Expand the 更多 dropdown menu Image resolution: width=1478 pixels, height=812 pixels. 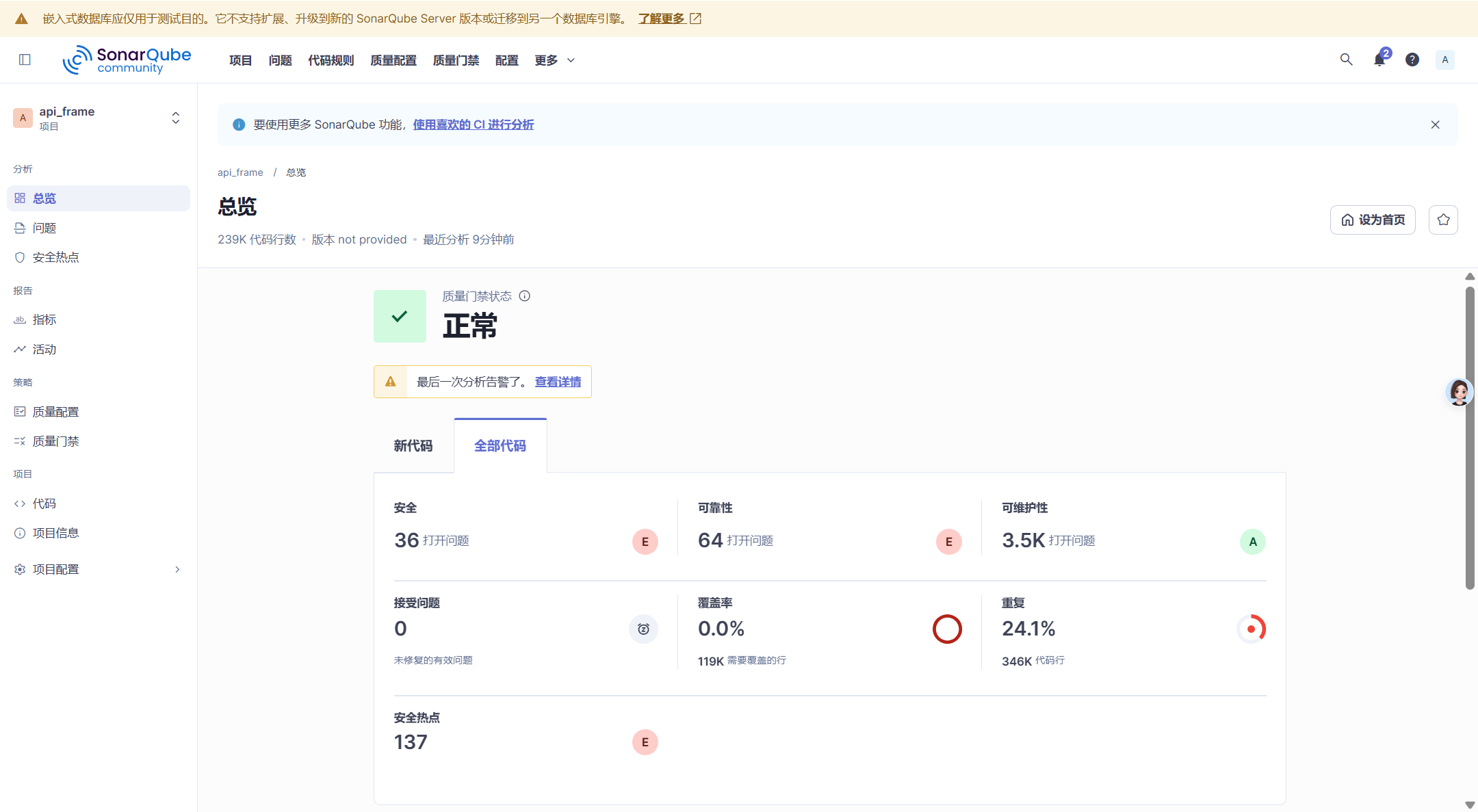(x=554, y=60)
